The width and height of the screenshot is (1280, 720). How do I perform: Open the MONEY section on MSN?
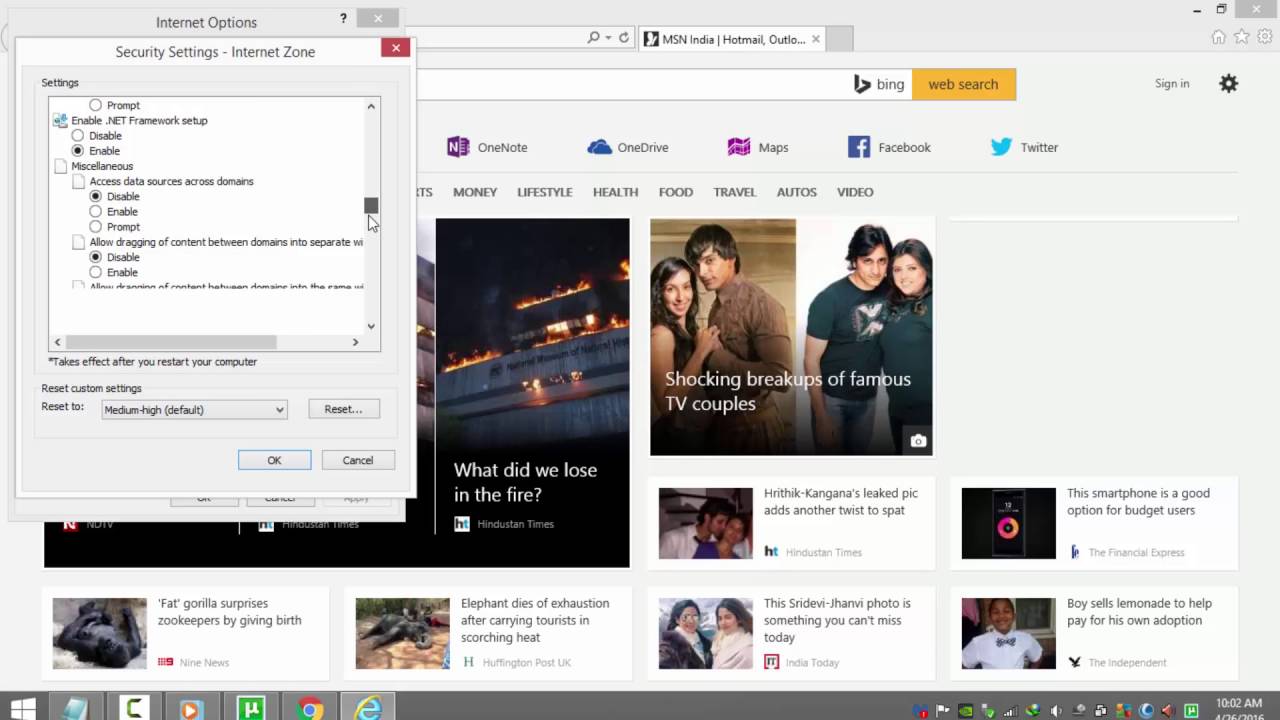click(475, 192)
